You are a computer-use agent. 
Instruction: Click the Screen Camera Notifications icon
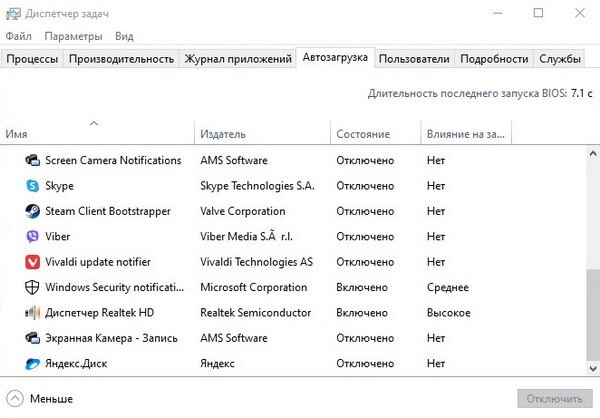33,160
